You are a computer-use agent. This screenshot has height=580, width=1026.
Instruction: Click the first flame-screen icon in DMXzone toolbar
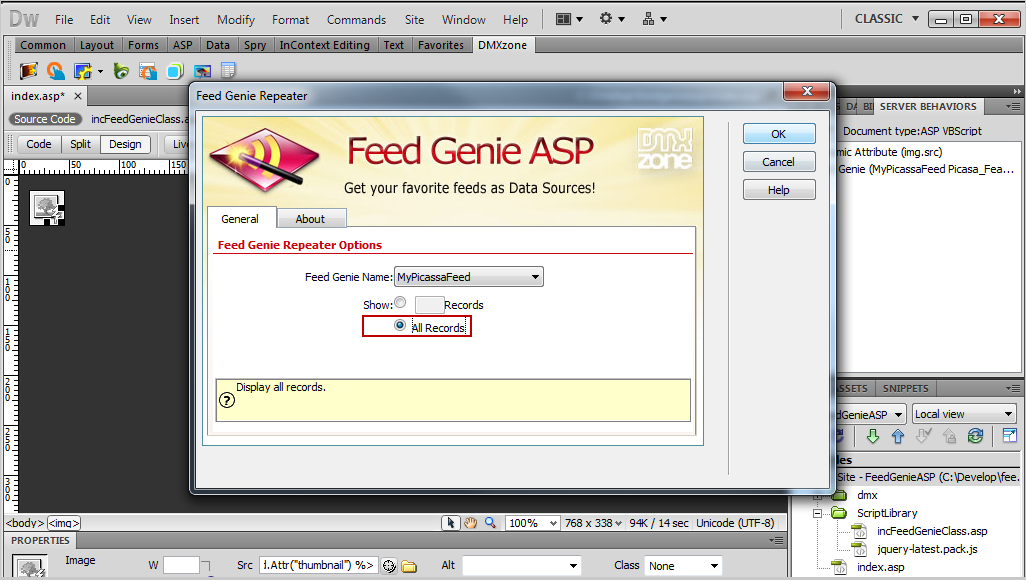coord(28,71)
